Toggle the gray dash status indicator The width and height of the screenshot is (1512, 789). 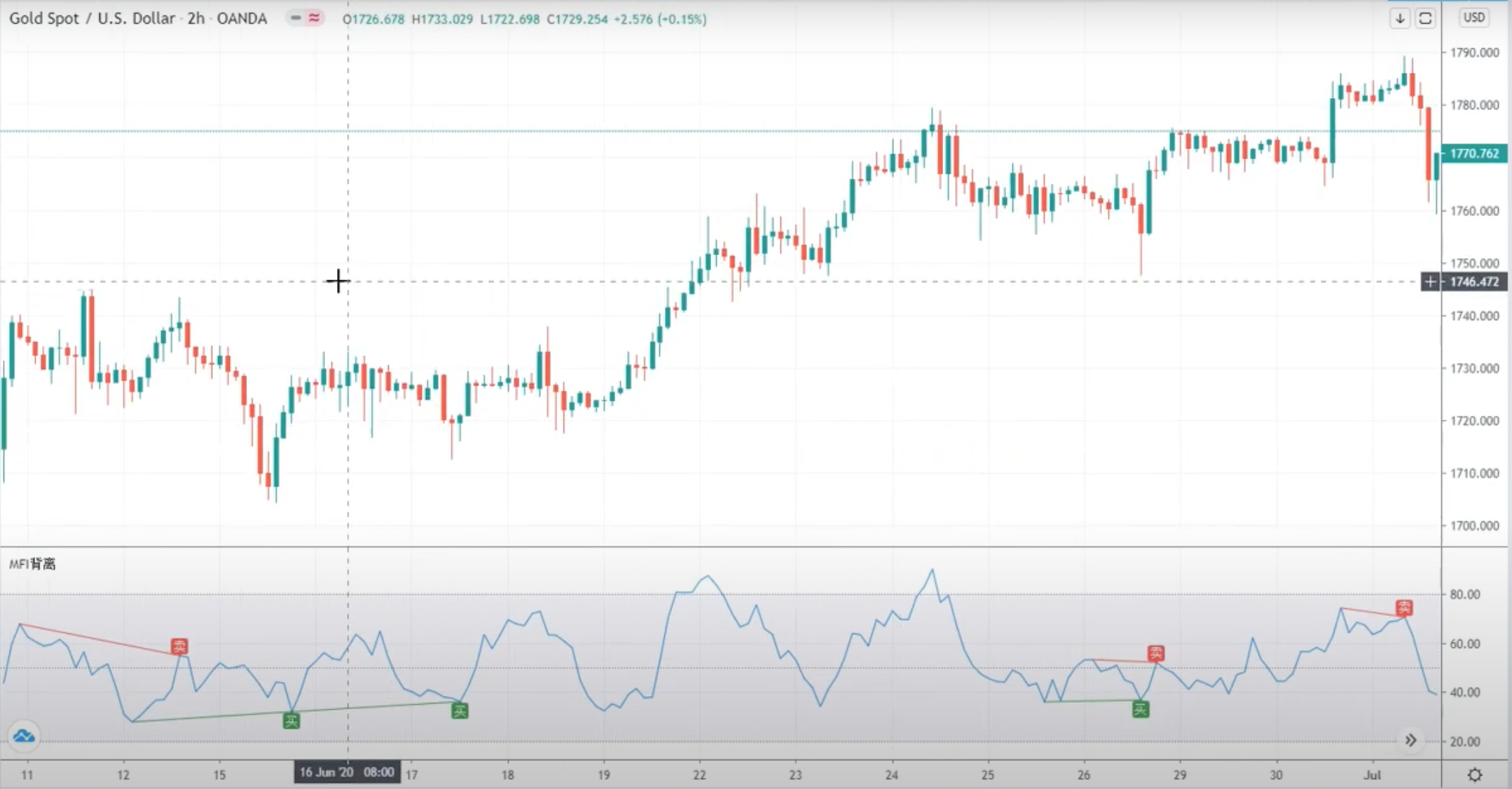[296, 18]
